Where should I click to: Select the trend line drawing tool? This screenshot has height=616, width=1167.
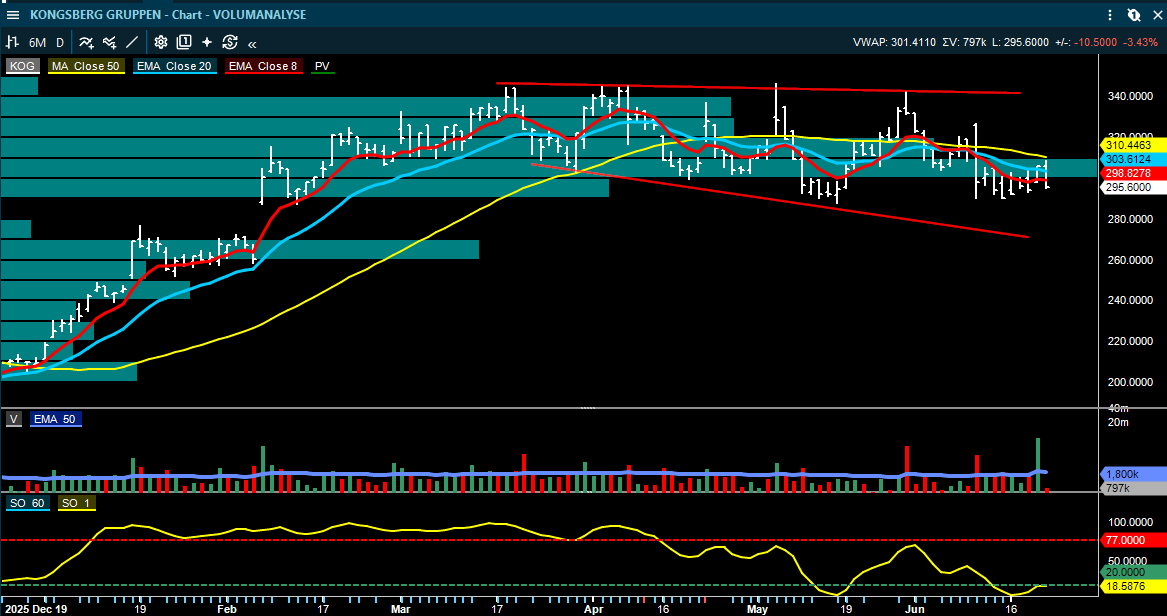coord(132,42)
